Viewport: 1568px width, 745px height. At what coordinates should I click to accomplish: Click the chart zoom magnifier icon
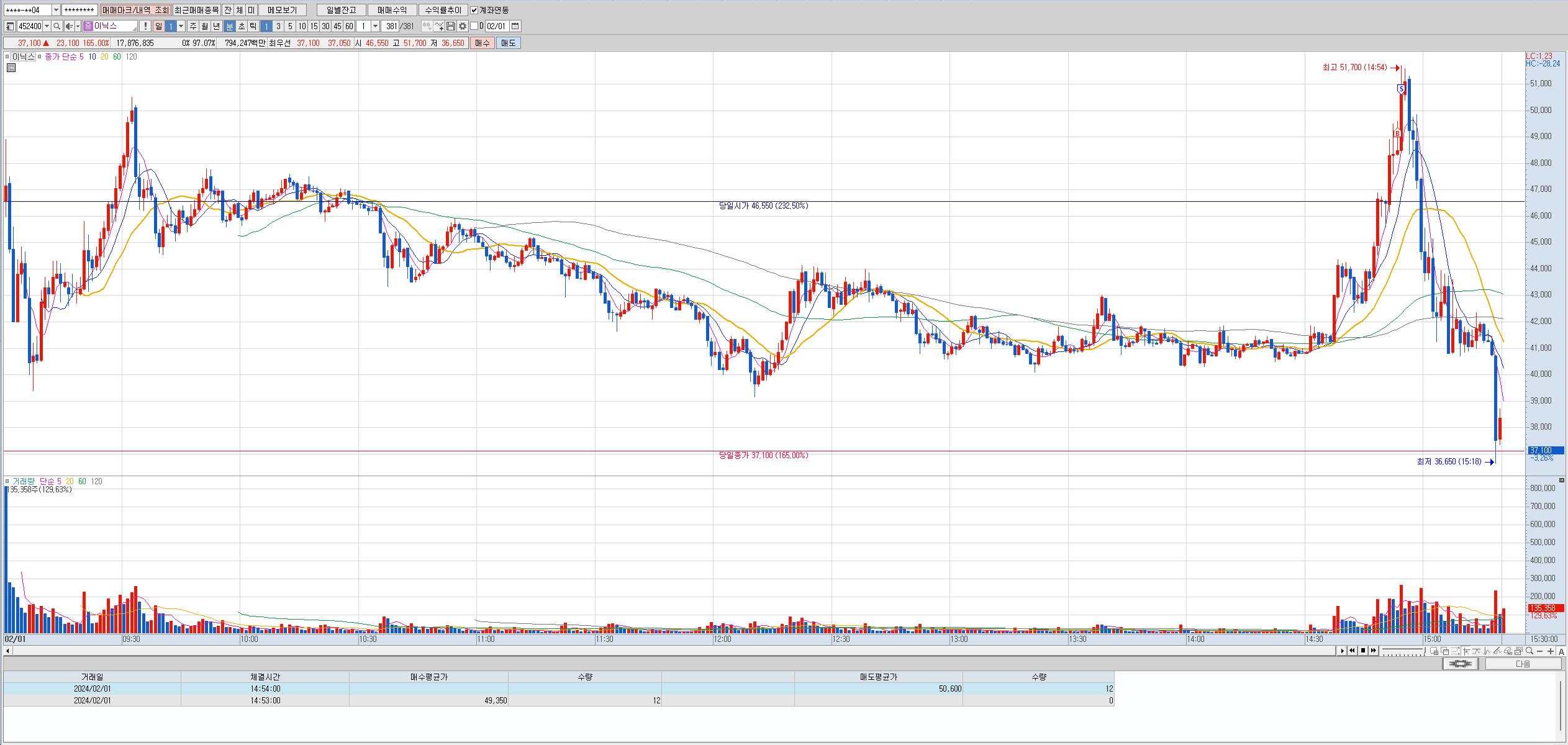tap(1529, 651)
